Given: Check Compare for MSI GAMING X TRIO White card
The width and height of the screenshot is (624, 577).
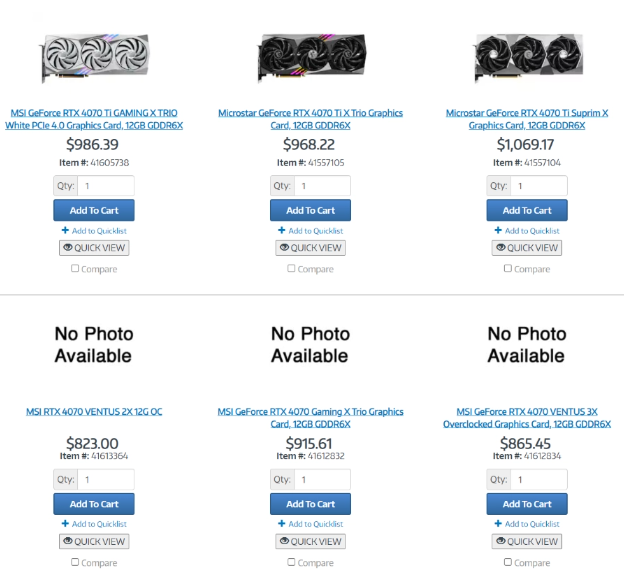Looking at the screenshot, I should 75,268.
